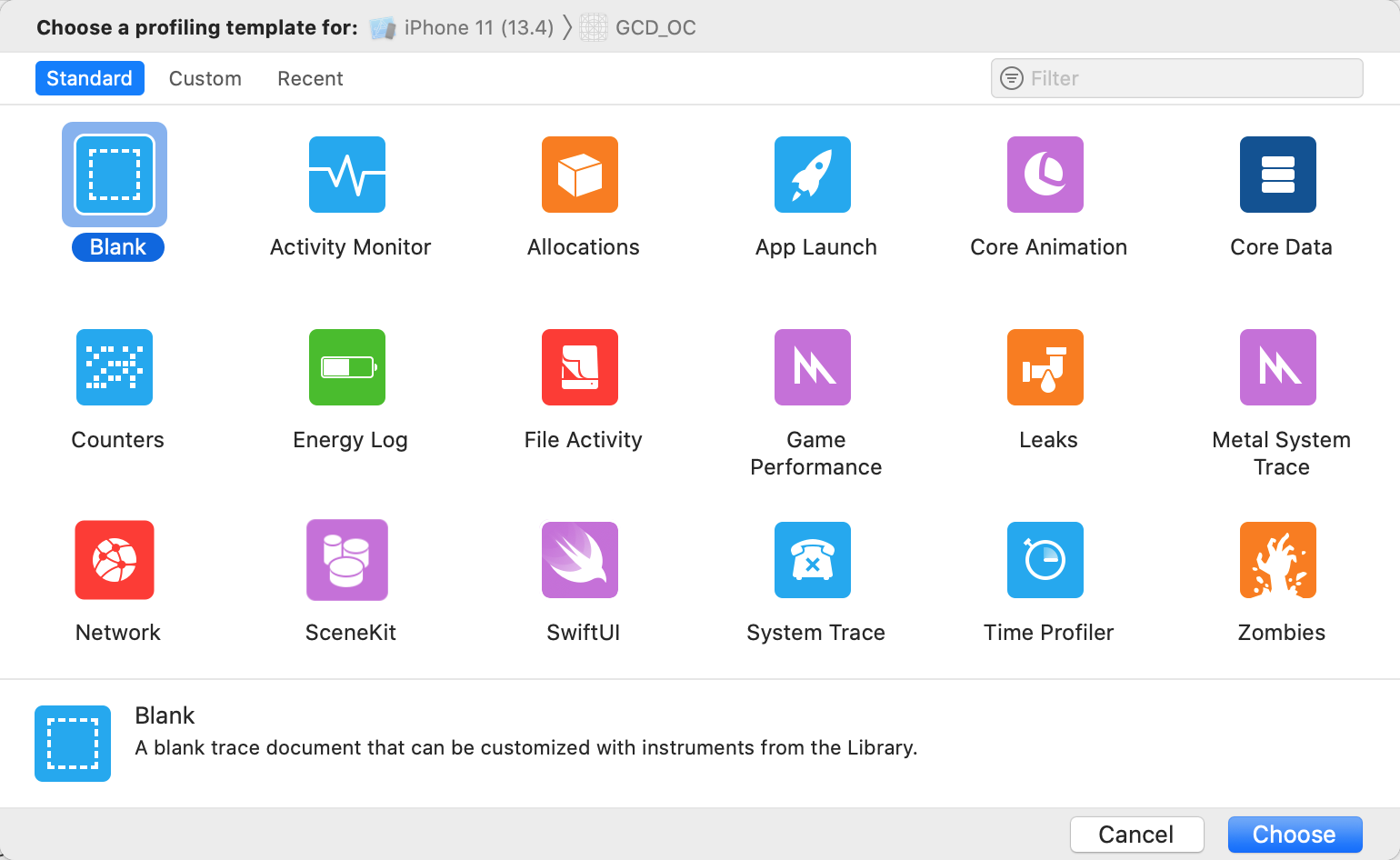
Task: Click the Game Performance label
Action: click(816, 454)
